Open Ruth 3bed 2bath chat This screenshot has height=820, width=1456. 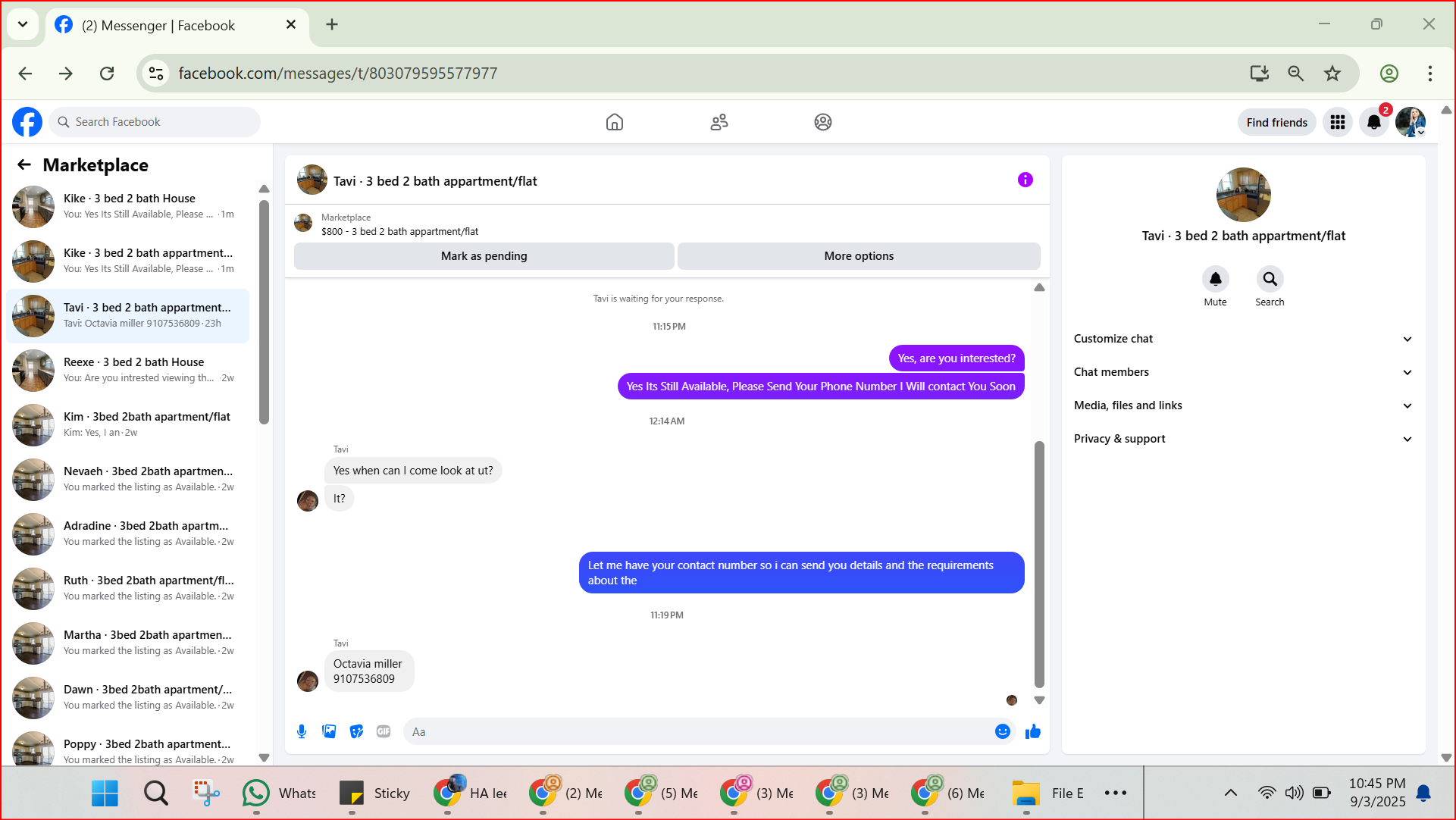pyautogui.click(x=127, y=588)
